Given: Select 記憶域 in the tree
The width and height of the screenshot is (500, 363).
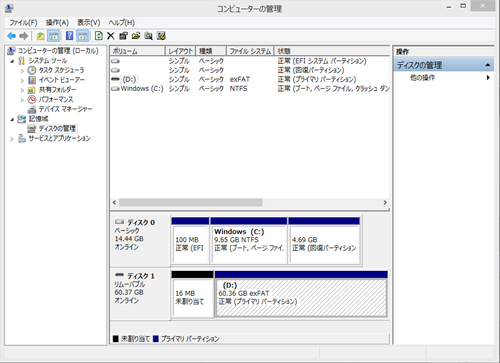Looking at the screenshot, I should point(38,119).
